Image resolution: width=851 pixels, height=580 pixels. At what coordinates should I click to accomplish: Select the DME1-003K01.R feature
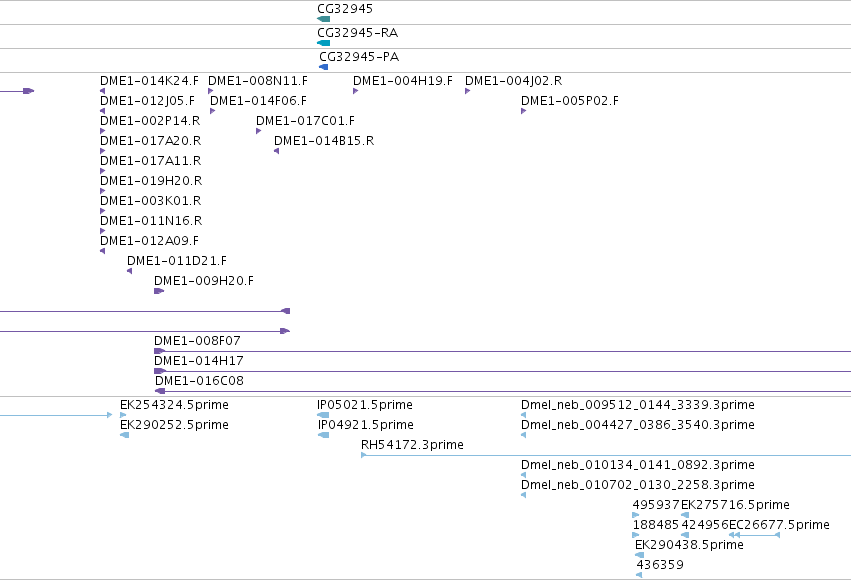[150, 201]
